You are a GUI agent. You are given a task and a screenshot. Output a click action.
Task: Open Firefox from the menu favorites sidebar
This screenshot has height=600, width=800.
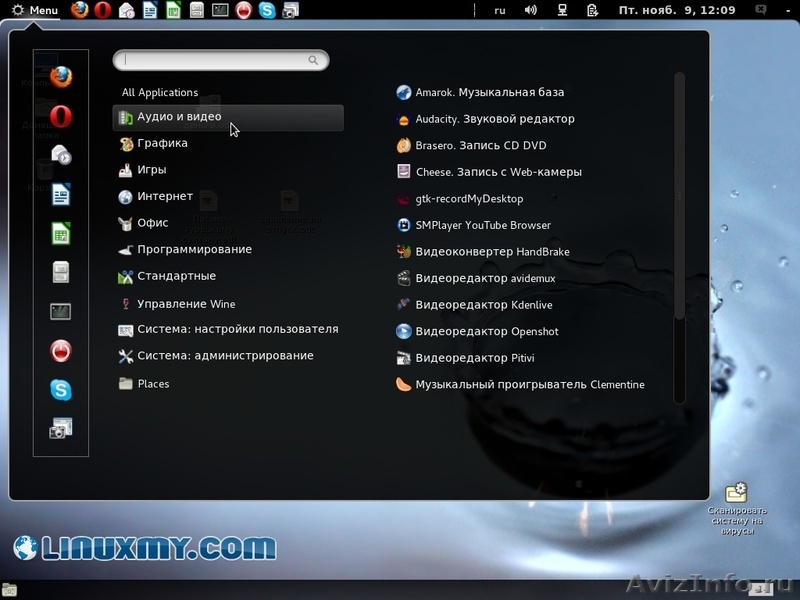(x=61, y=77)
